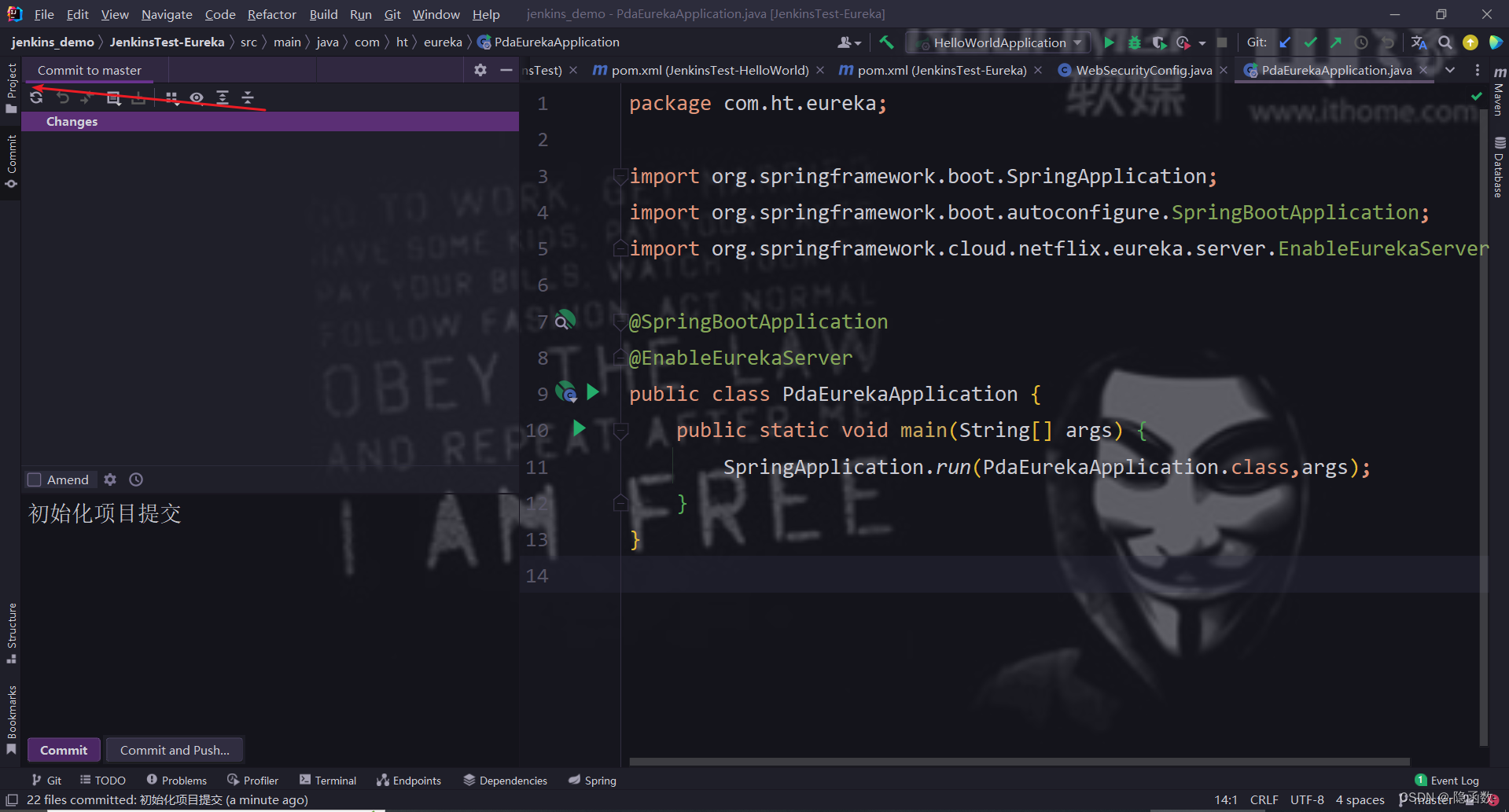1509x812 pixels.
Task: Toggle Database tool window
Action: pyautogui.click(x=1499, y=167)
